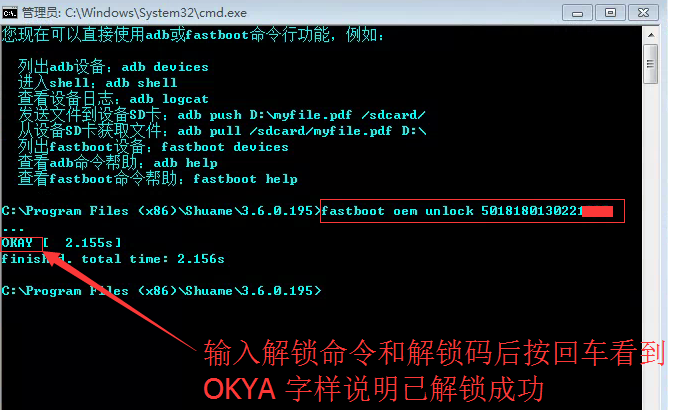Image resolution: width=686 pixels, height=410 pixels.
Task: Click the 'finished. total time' output line
Action: 113,259
